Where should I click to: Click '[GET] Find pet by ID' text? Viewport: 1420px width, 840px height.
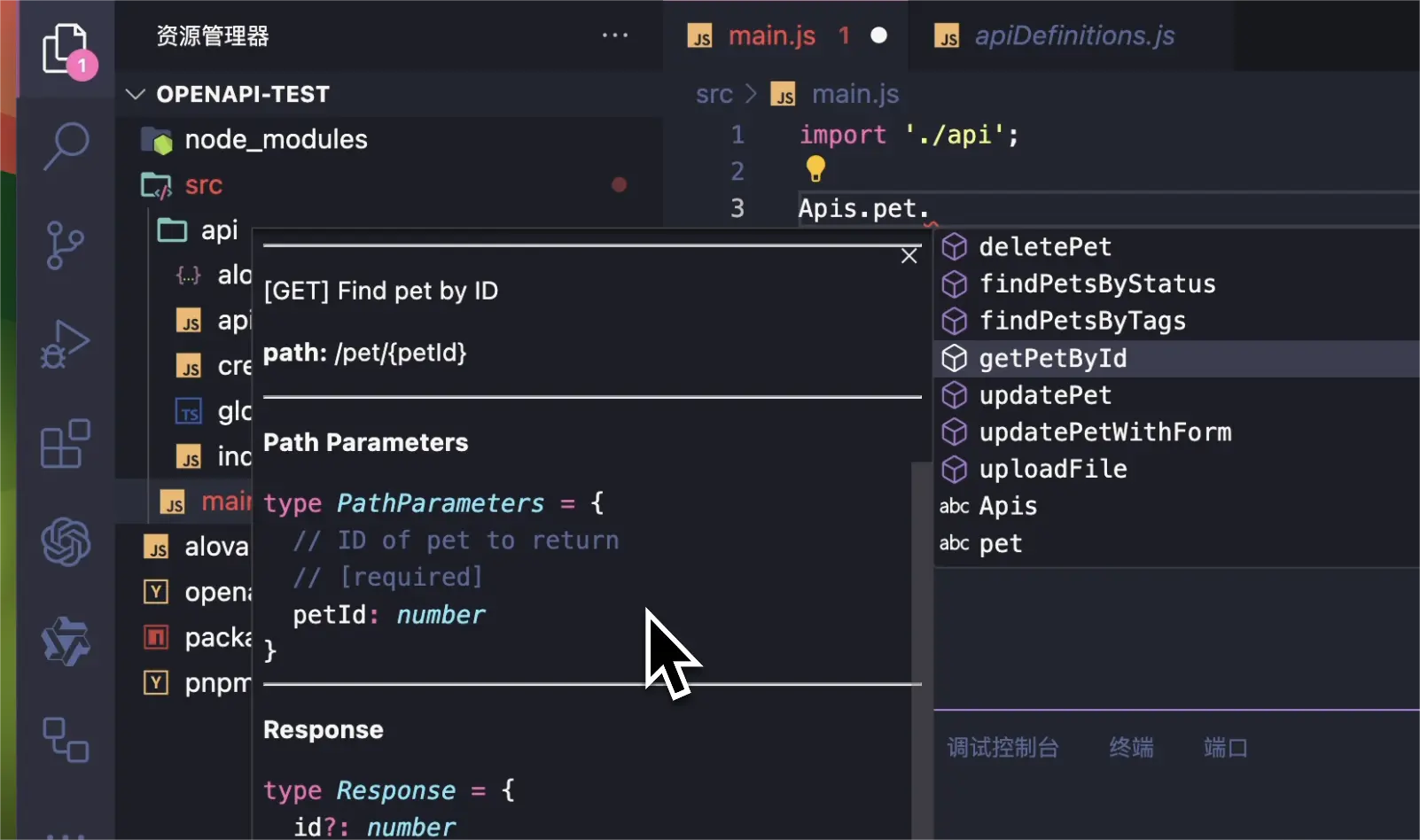[381, 291]
